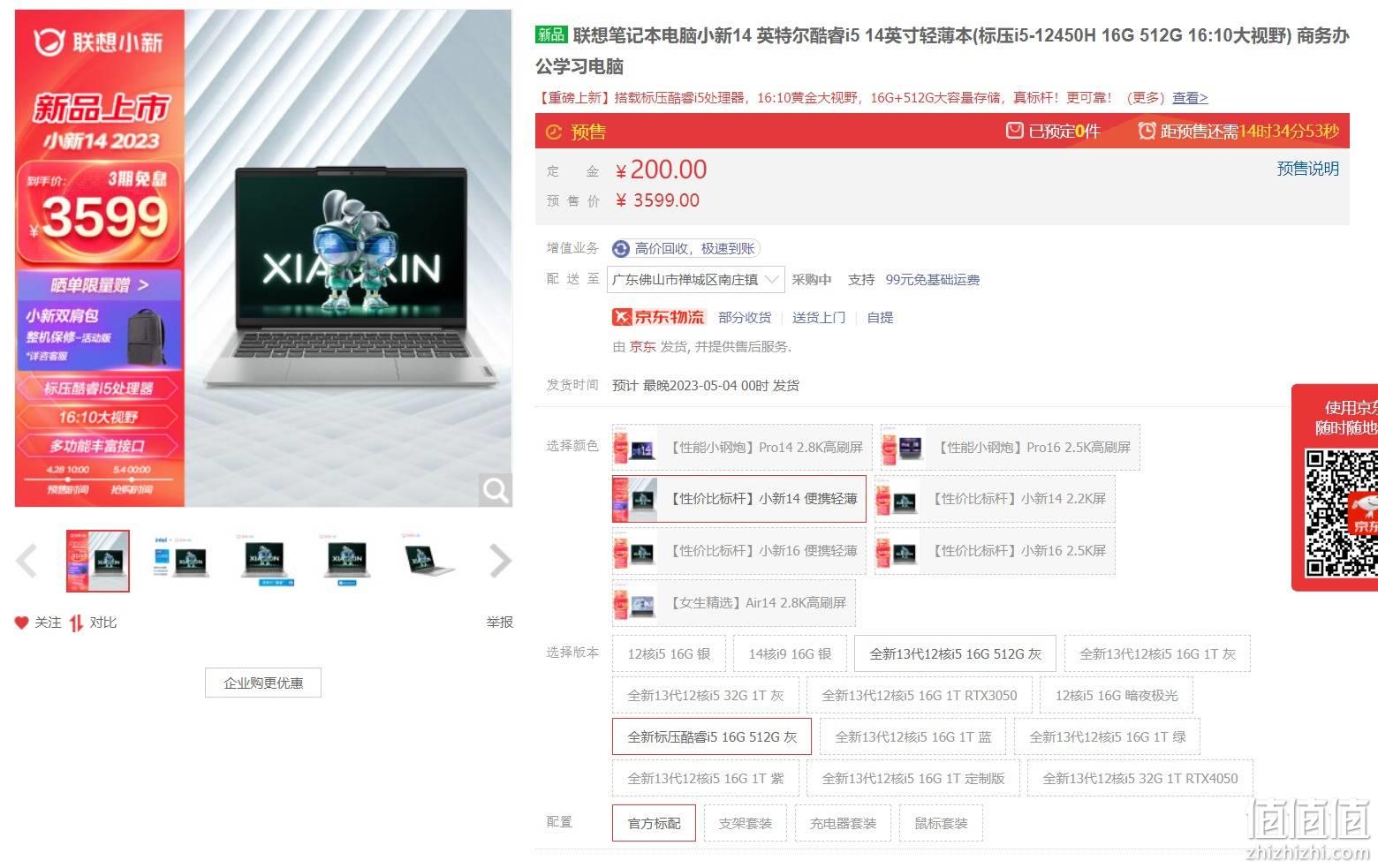Choose 小新14 便携轻薄 model option
Viewport: 1378px width, 868px height.
click(739, 499)
